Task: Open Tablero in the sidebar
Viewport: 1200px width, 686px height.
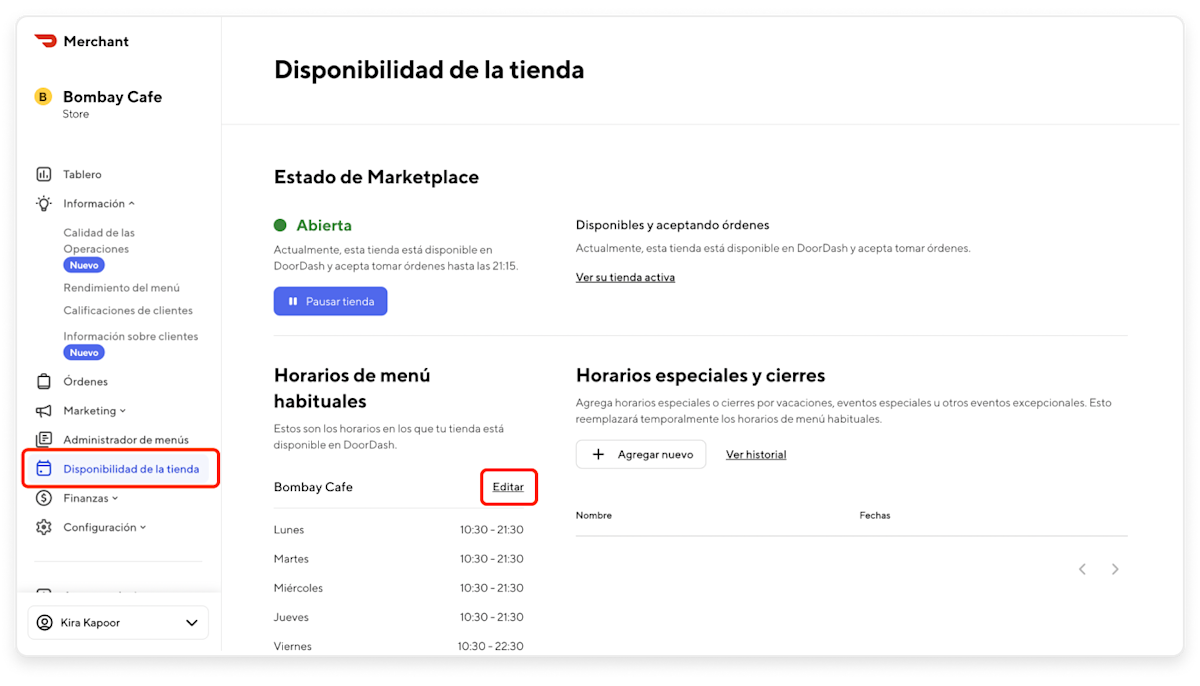Action: pyautogui.click(x=82, y=174)
